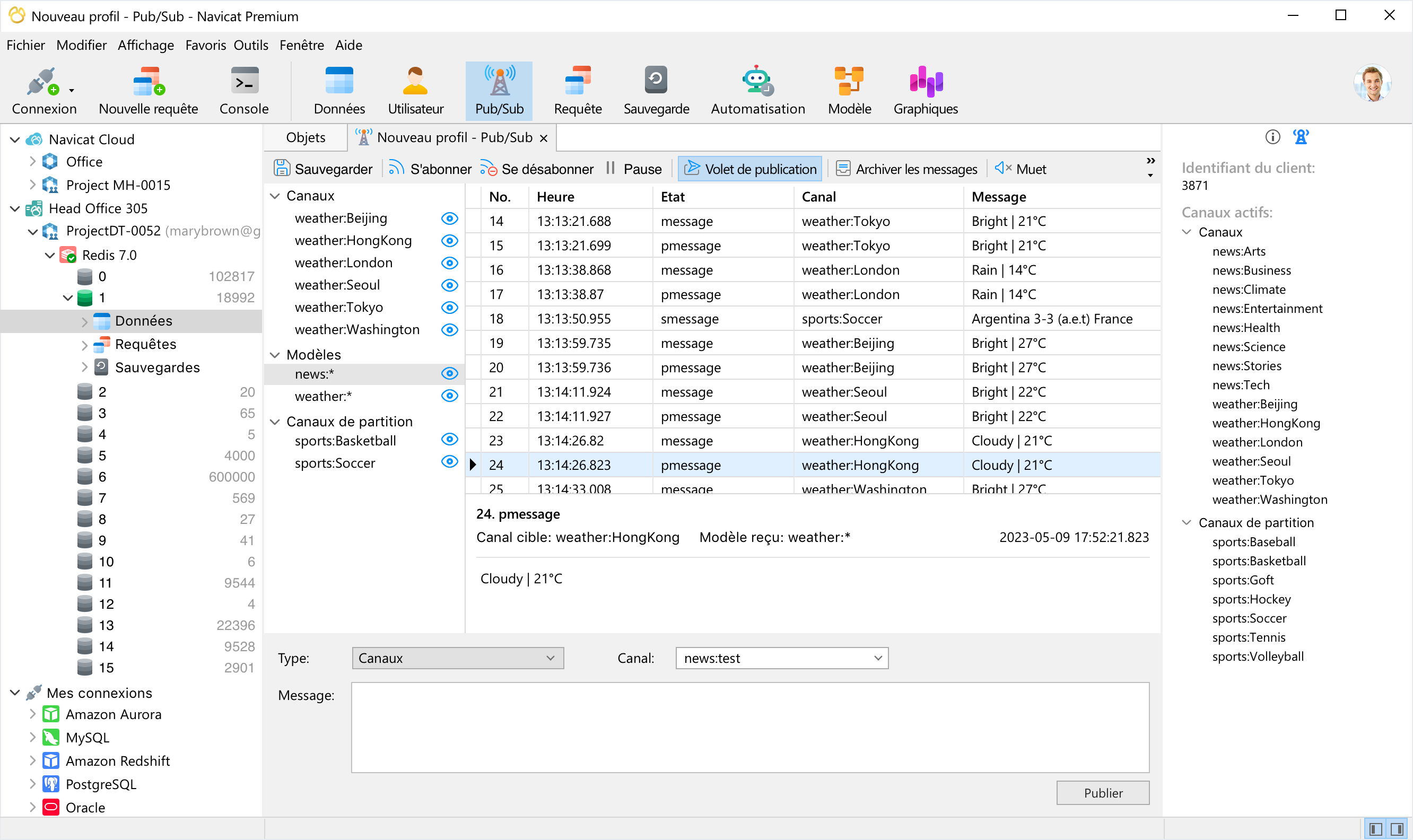The image size is (1413, 840).
Task: Toggle visibility eye for sports:Soccer
Action: [x=449, y=461]
